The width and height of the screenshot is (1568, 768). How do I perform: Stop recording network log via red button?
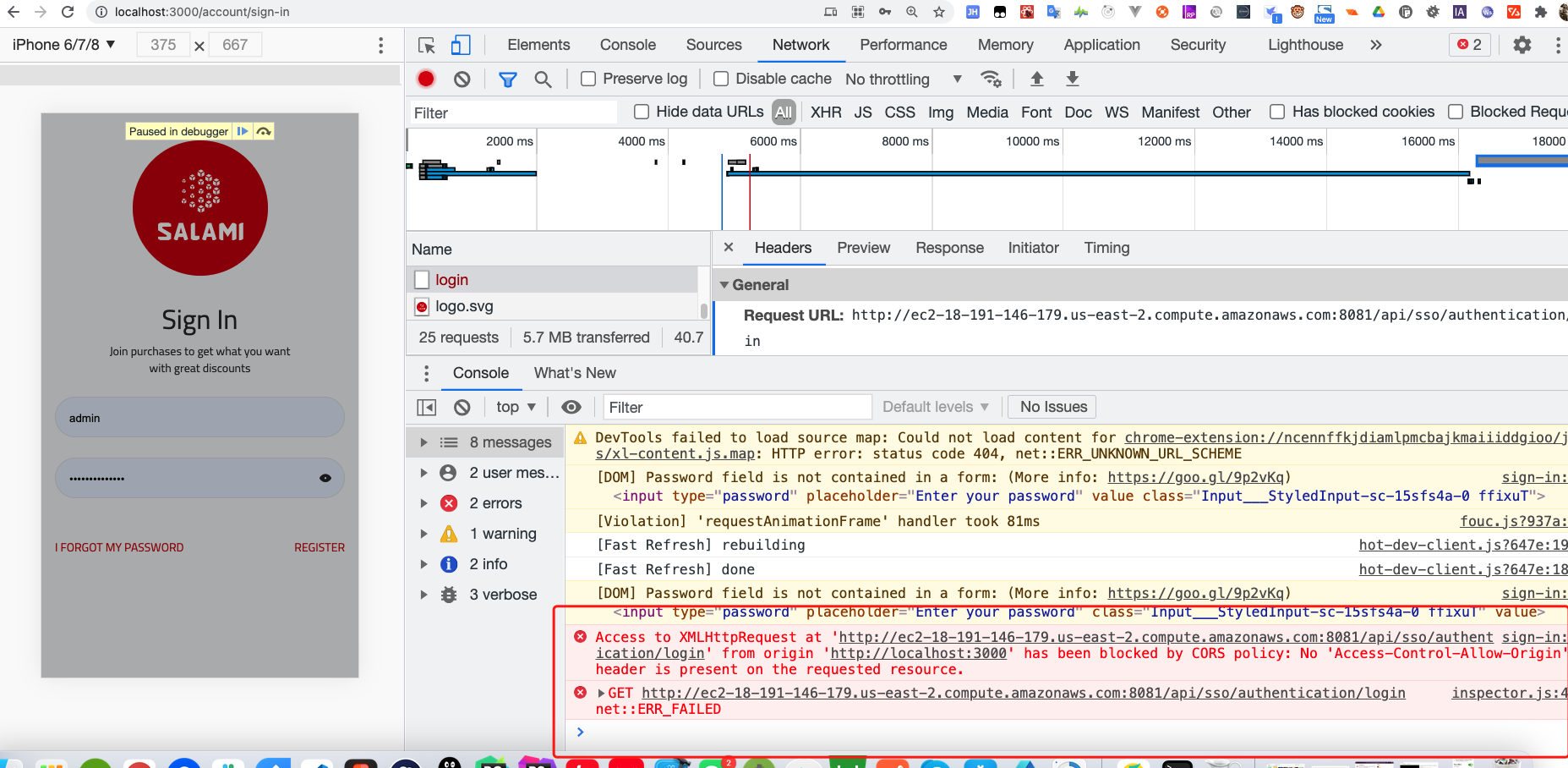point(426,79)
